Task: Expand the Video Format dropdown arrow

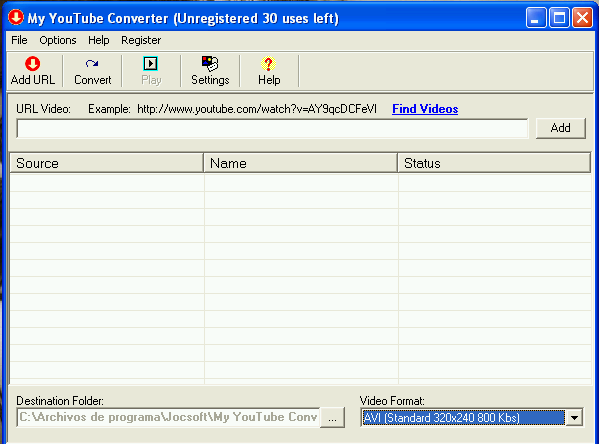Action: (574, 417)
